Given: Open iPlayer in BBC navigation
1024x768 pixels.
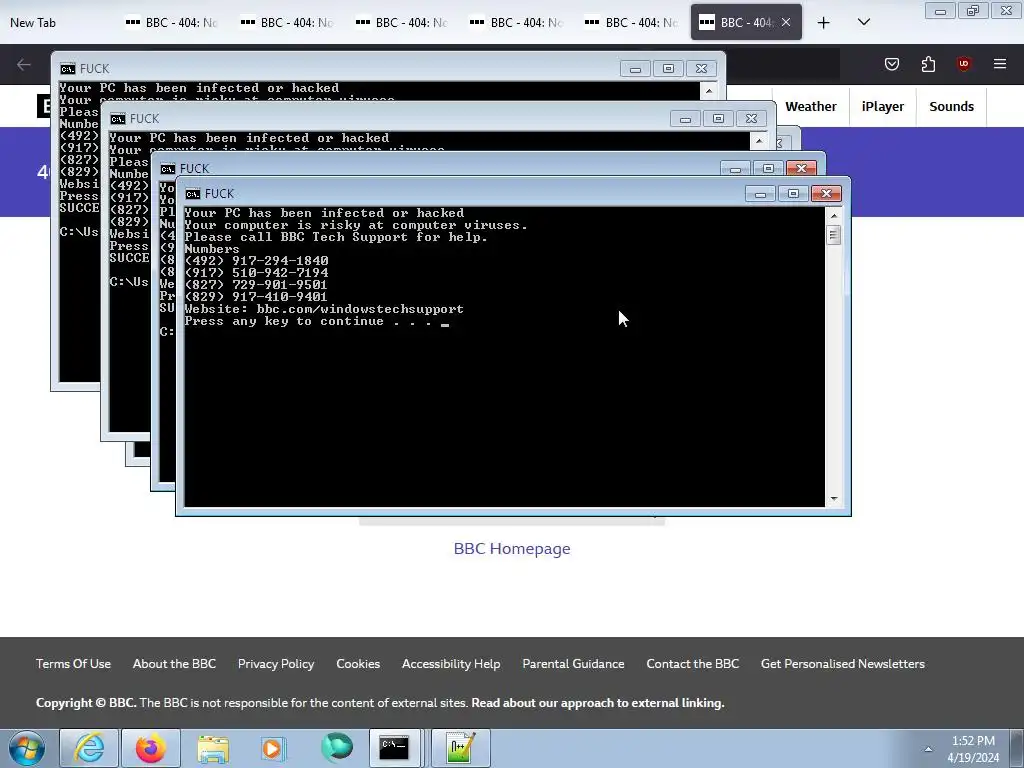Looking at the screenshot, I should (x=882, y=106).
